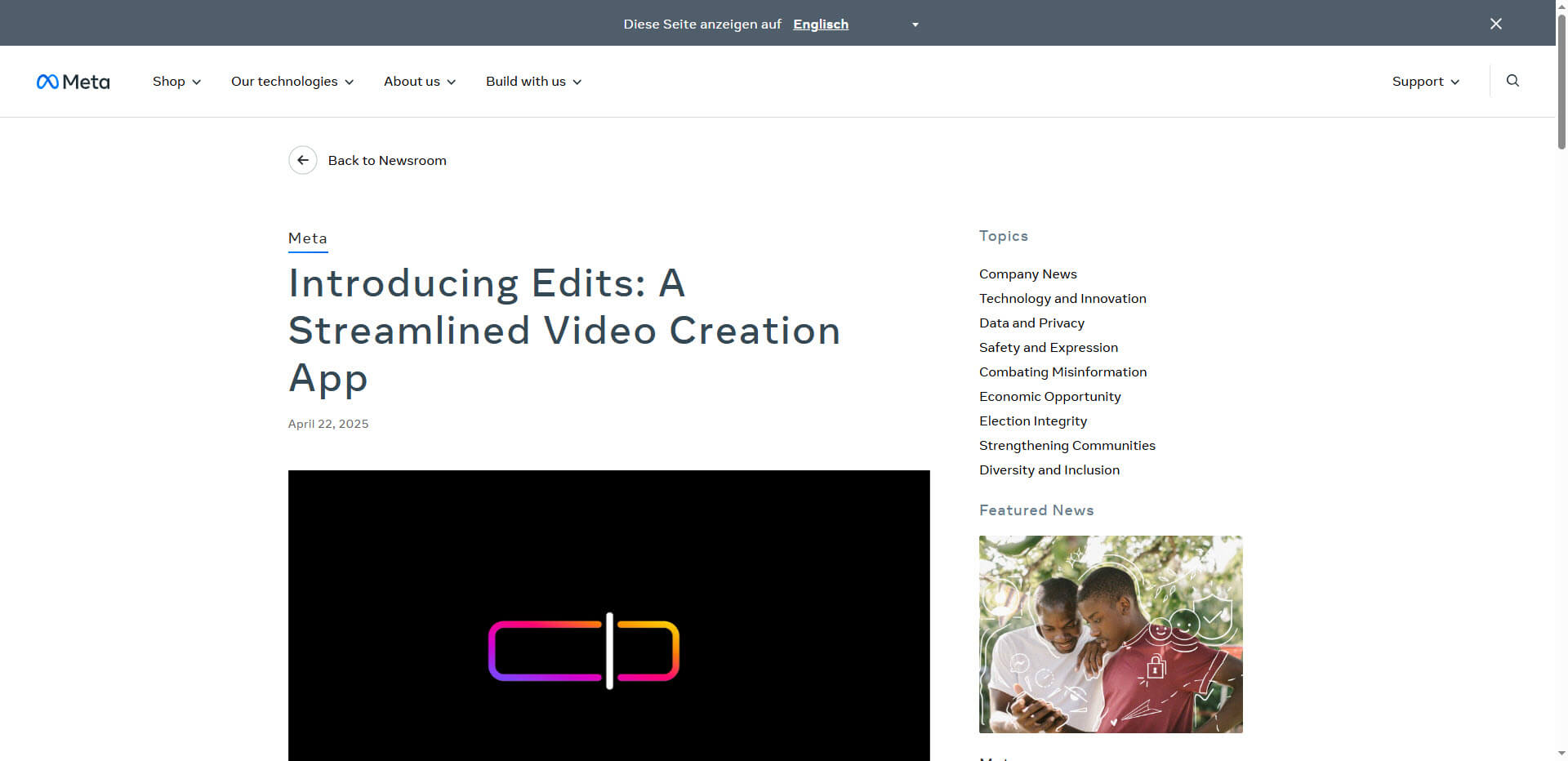Image resolution: width=1568 pixels, height=761 pixels.
Task: Open the search magnifier icon
Action: (x=1512, y=81)
